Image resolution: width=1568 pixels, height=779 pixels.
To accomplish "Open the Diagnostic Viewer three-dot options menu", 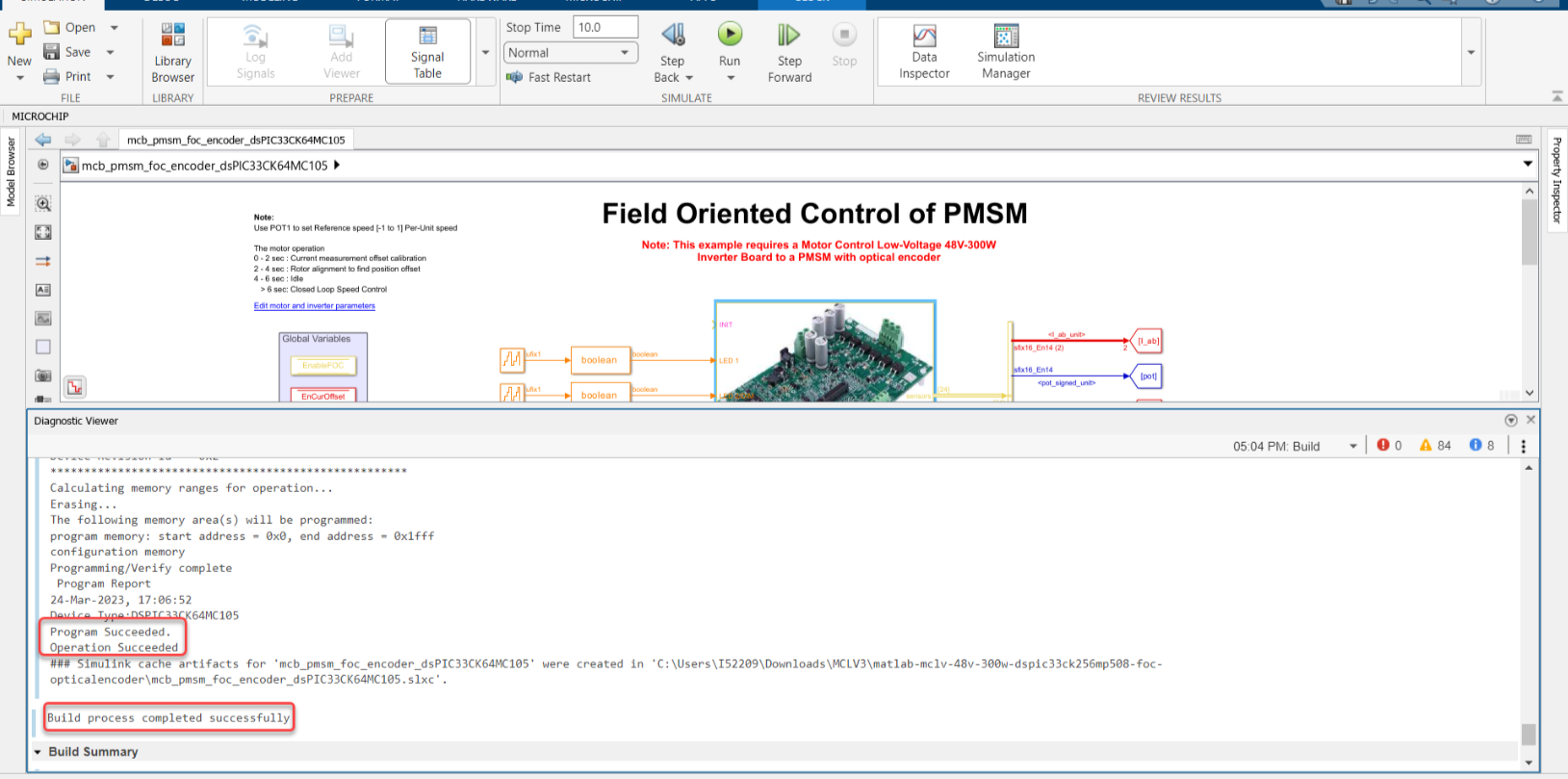I will point(1523,446).
